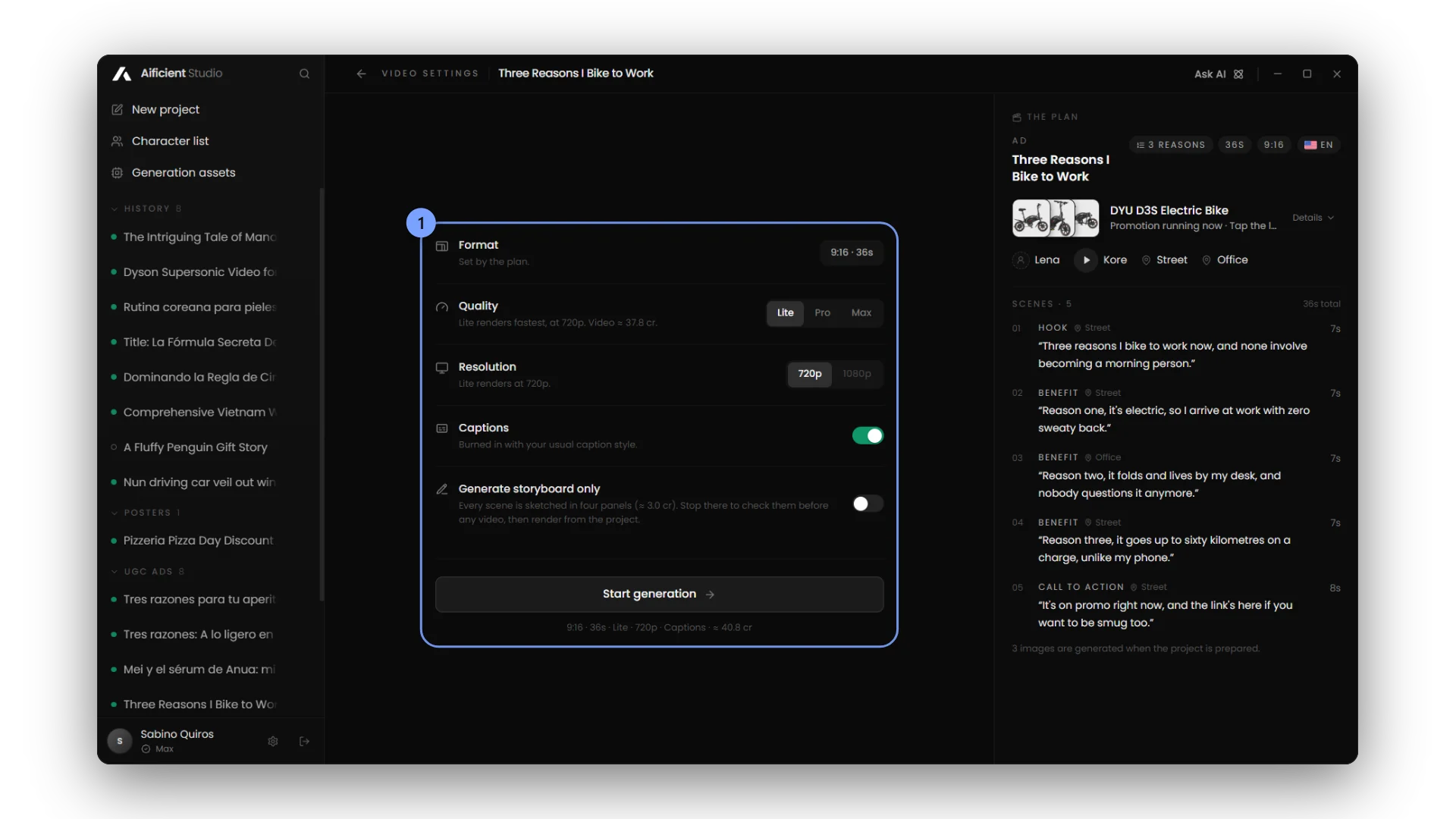Select scene 03 Benefit Office script text
The height and width of the screenshot is (819, 1456).
1159,484
